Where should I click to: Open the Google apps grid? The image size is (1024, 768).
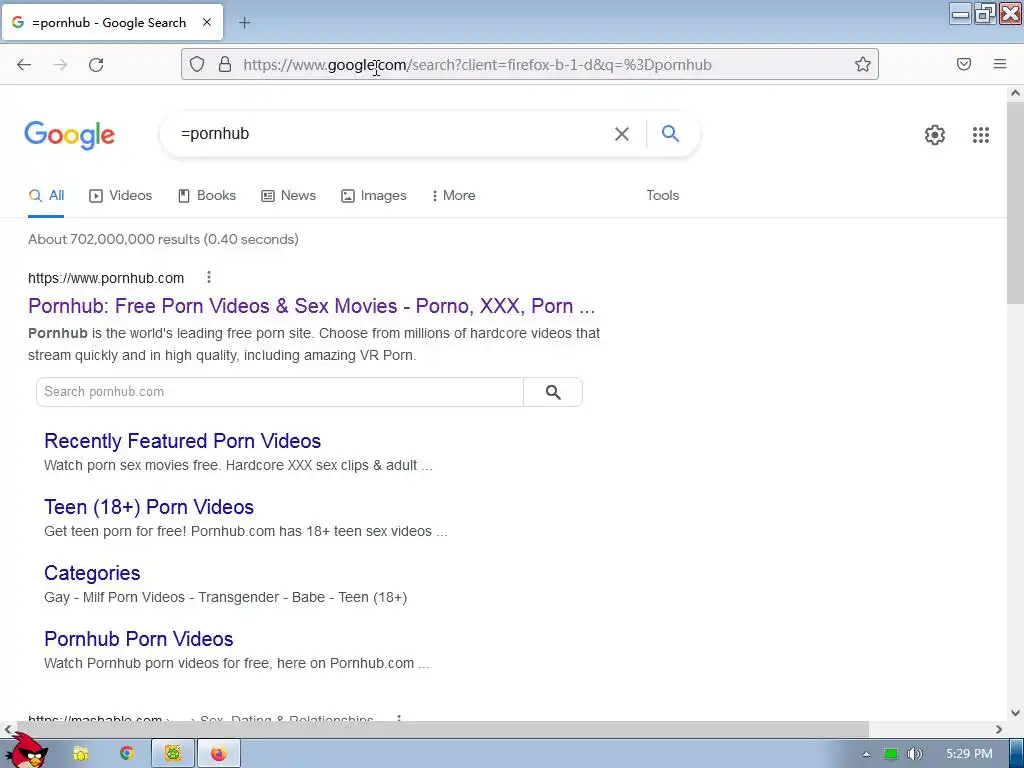point(980,135)
